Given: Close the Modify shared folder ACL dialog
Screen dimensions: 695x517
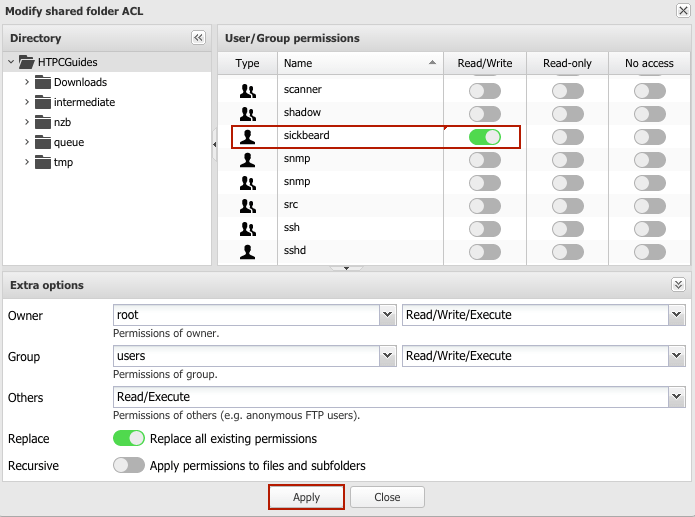Looking at the screenshot, I should 682,10.
